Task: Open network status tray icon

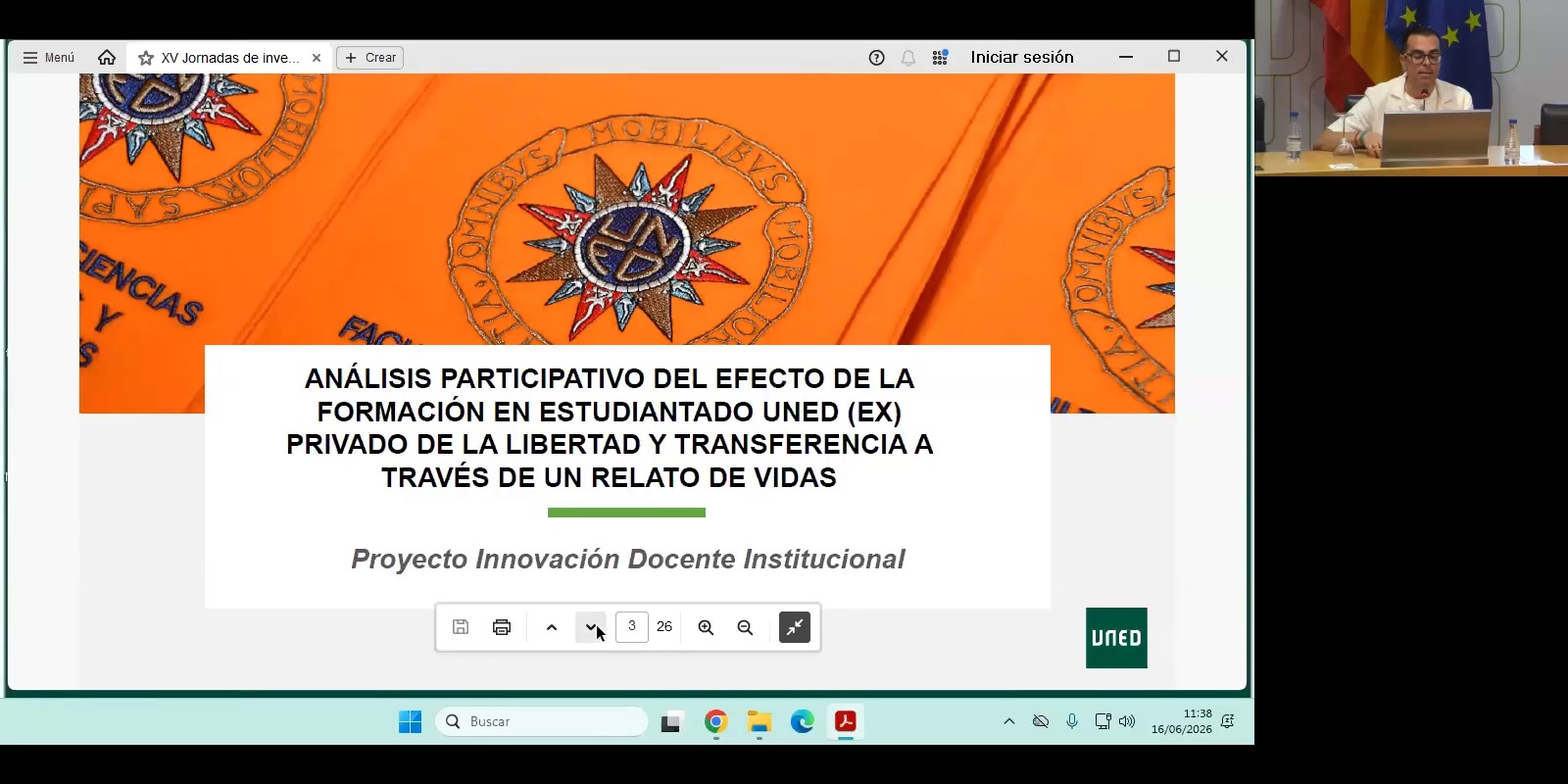Action: coord(1102,721)
